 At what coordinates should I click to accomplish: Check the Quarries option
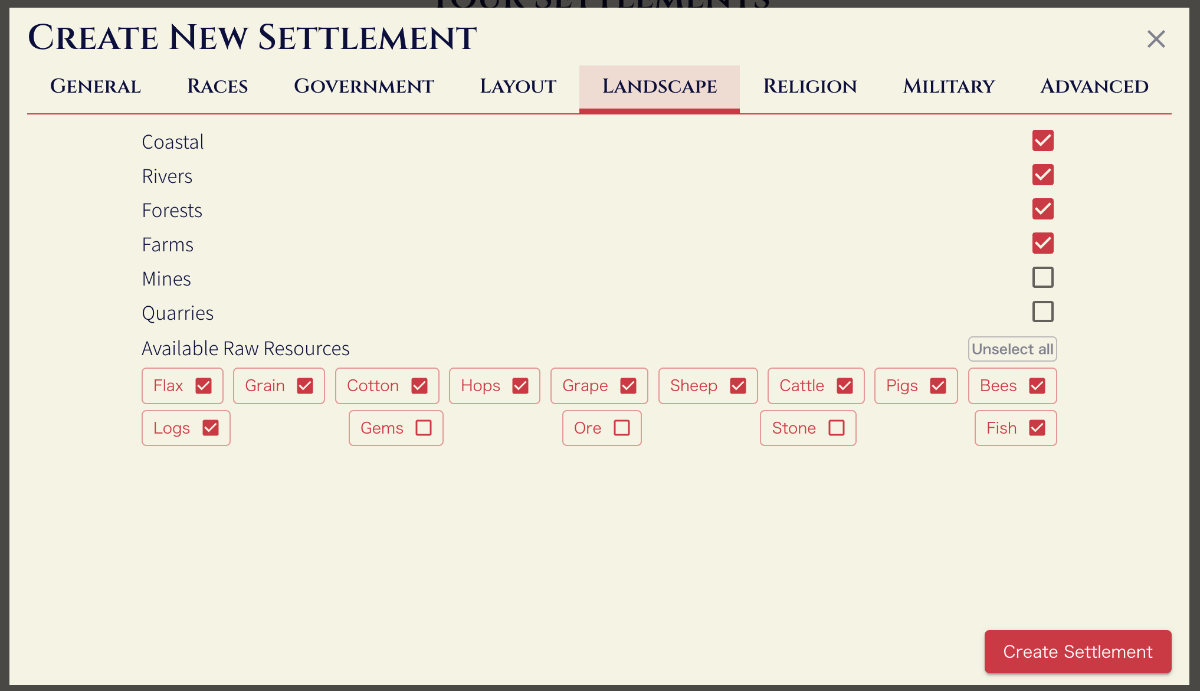1043,312
